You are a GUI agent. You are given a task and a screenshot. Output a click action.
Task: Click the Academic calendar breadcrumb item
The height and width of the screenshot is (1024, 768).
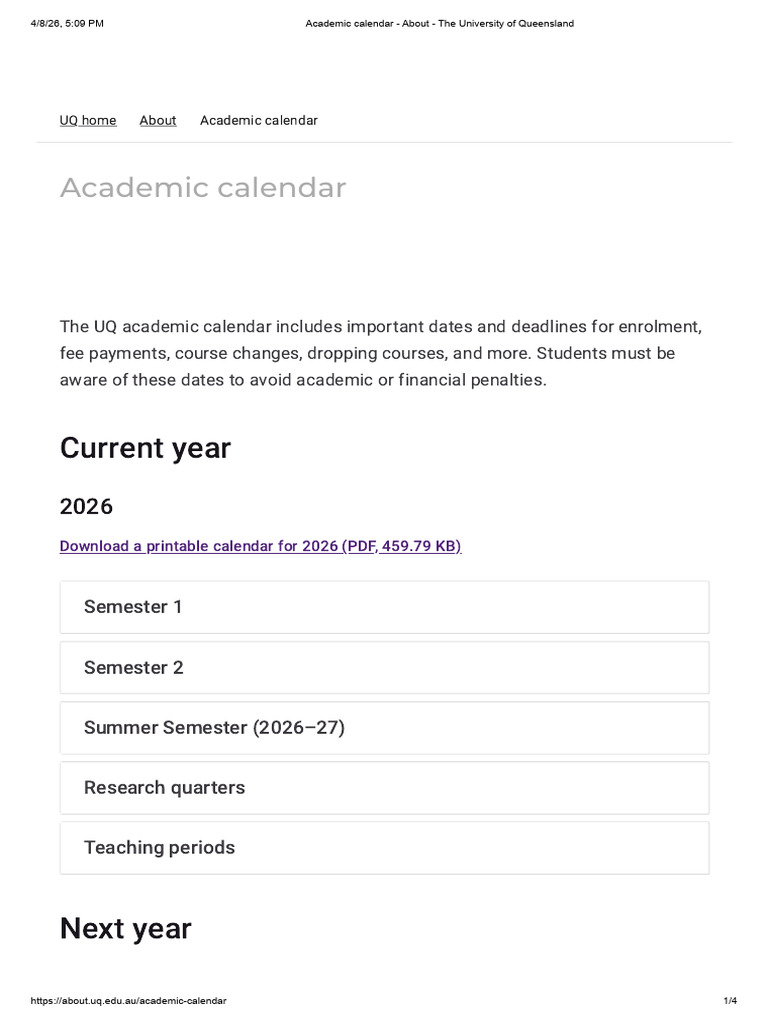[x=258, y=120]
